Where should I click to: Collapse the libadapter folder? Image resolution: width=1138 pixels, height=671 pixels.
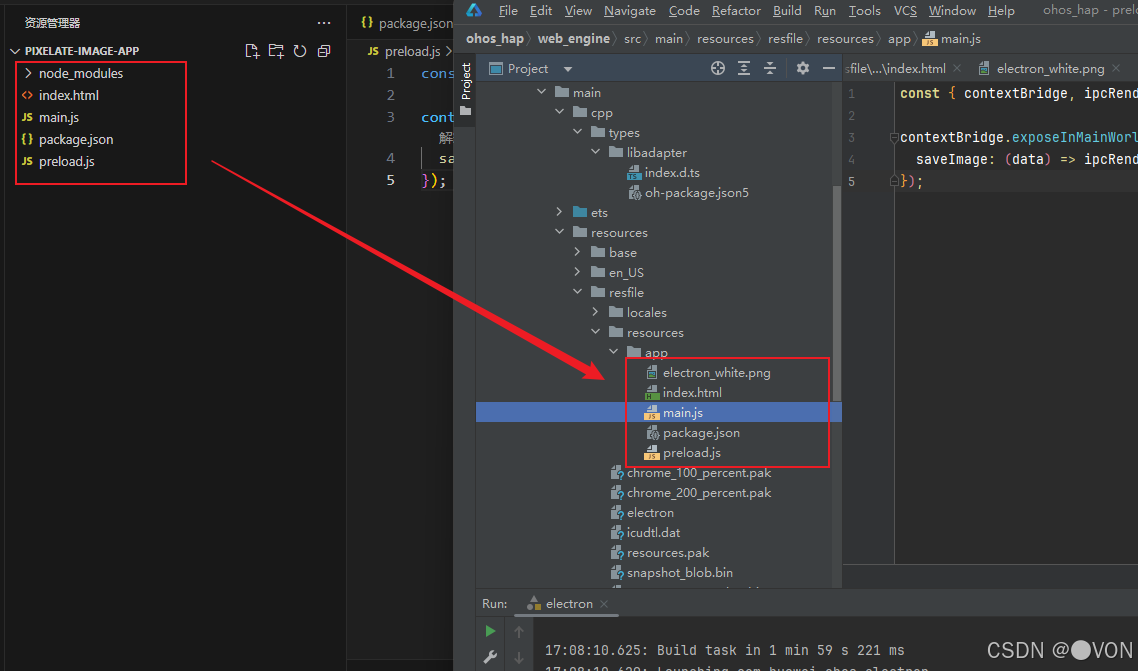pos(596,152)
